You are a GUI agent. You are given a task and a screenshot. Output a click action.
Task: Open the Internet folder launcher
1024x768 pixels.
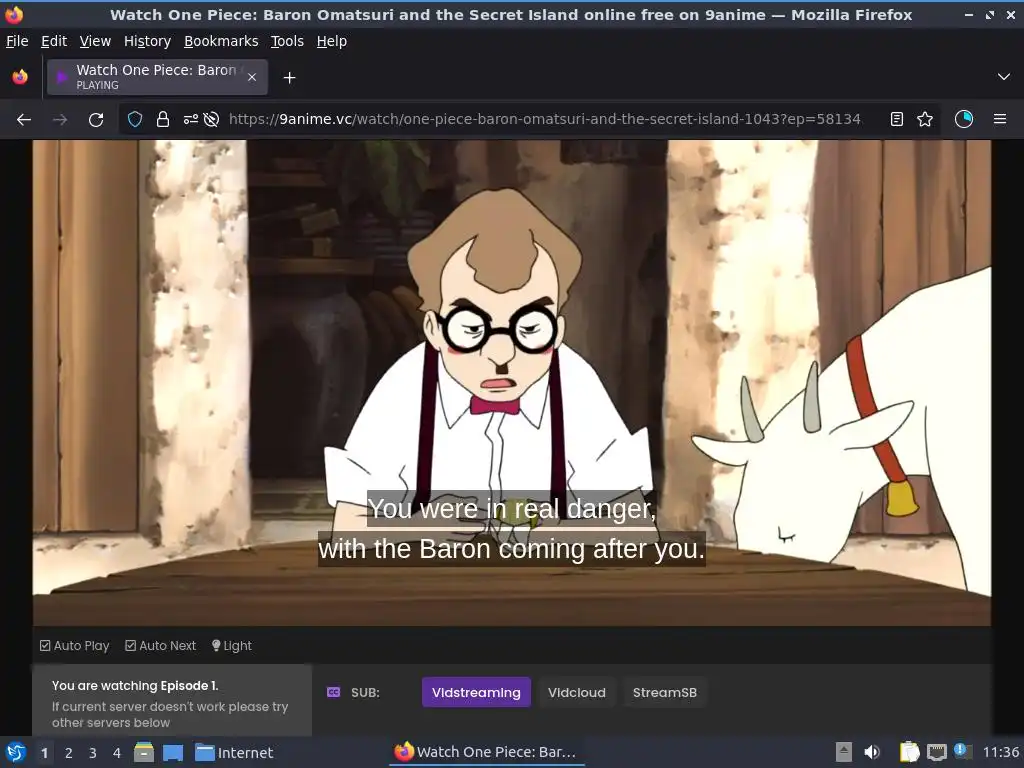click(234, 753)
